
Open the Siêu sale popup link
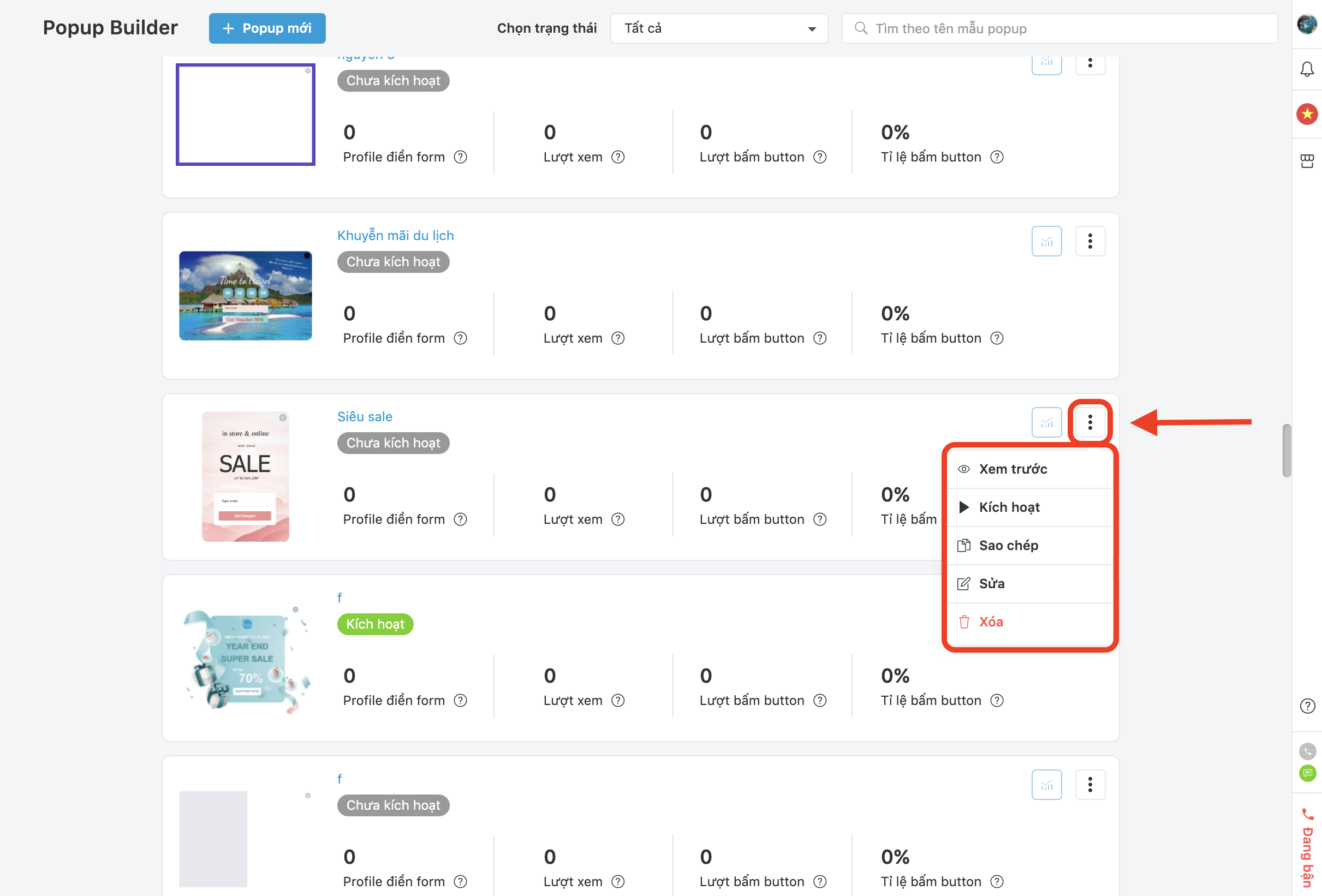point(365,417)
